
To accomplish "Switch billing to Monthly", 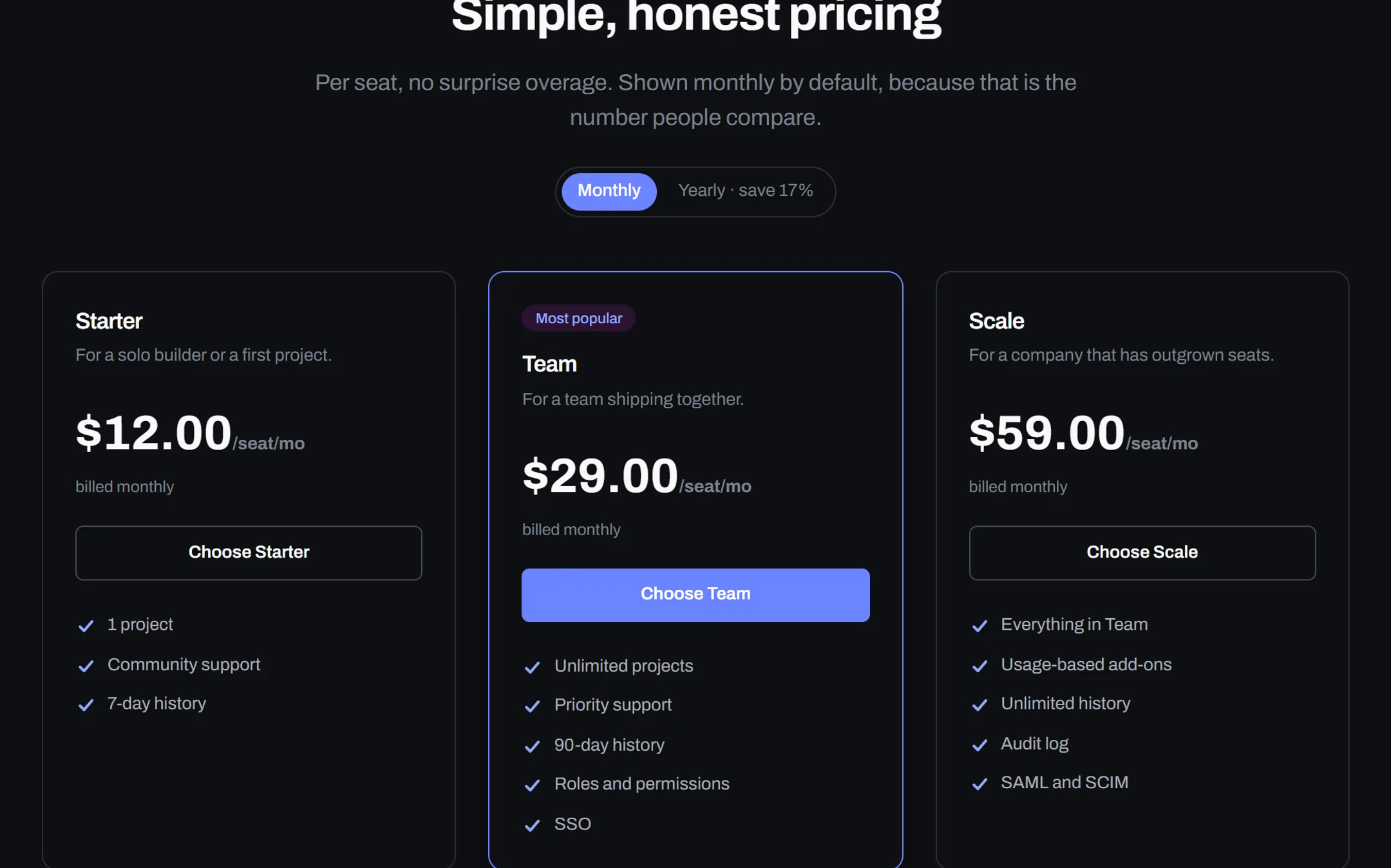I will tap(609, 191).
